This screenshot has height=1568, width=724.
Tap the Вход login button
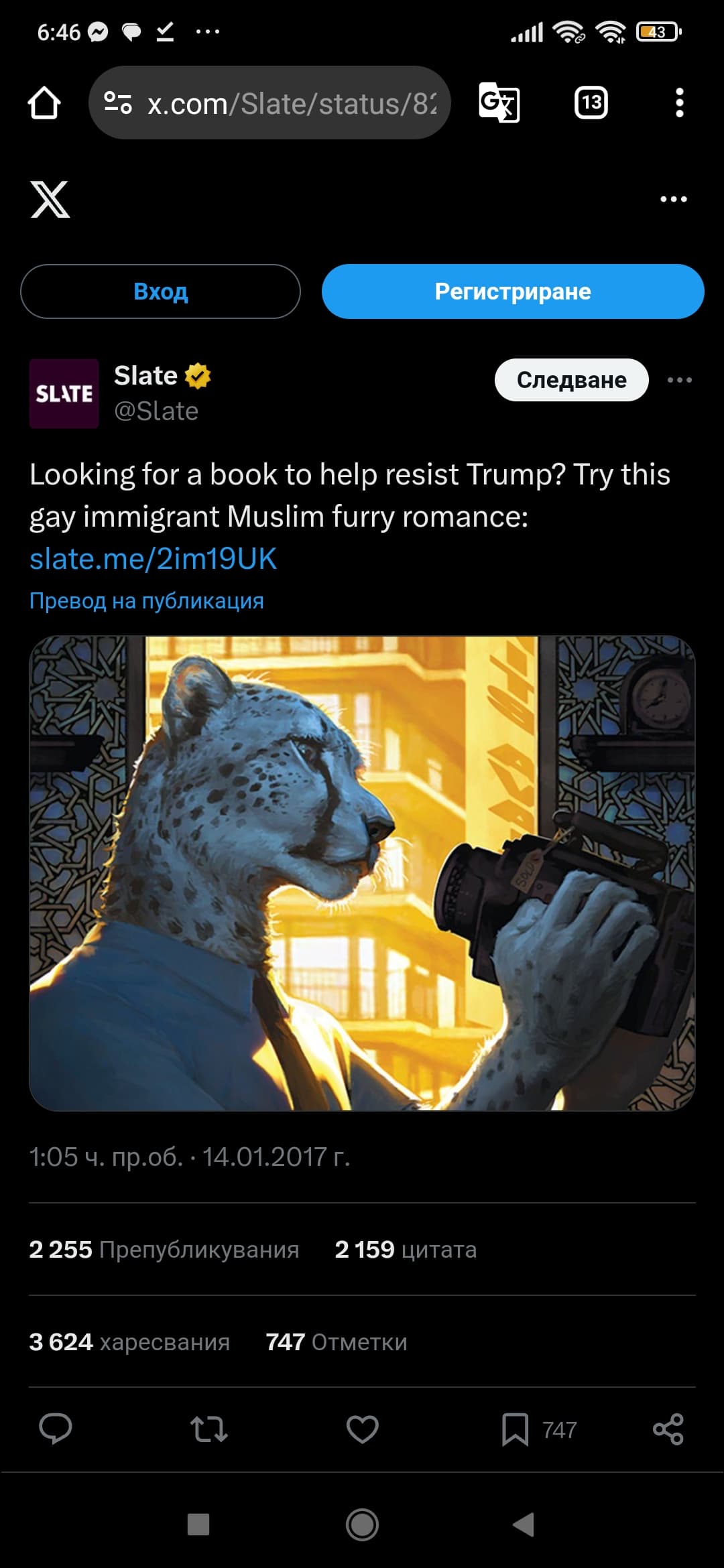click(161, 291)
